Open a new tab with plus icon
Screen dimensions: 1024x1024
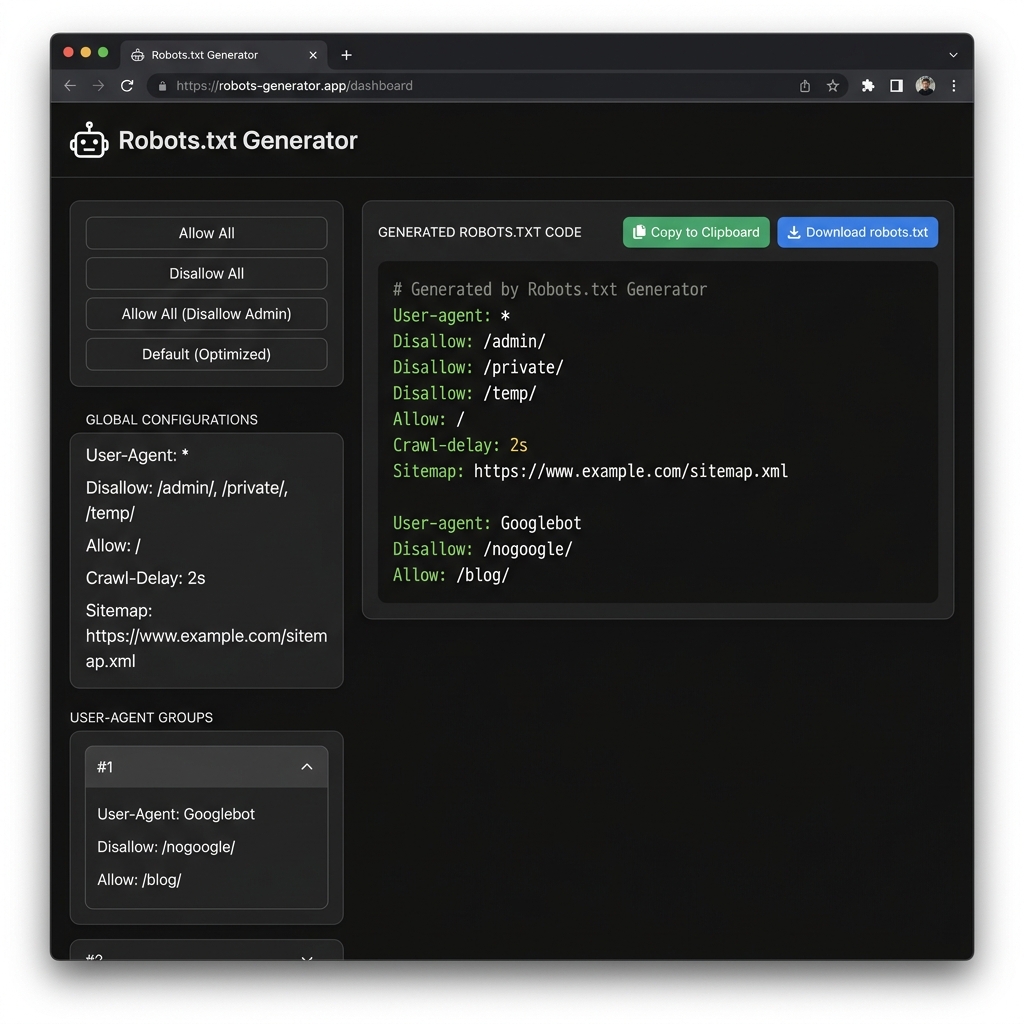[347, 55]
